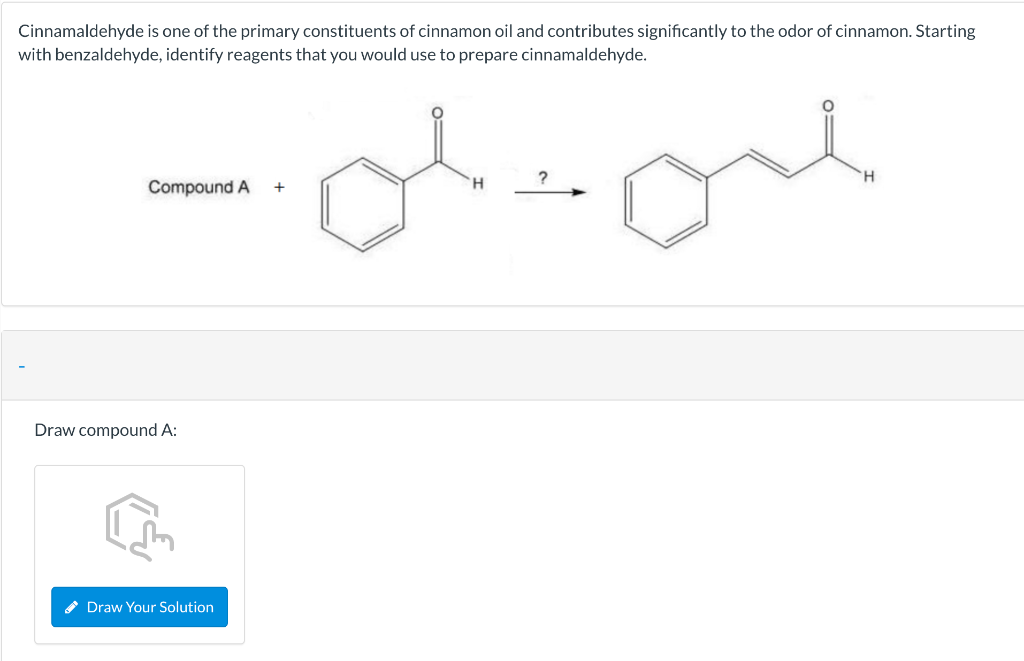Click the Draw compound A: label
The height and width of the screenshot is (661, 1024).
coord(106,430)
